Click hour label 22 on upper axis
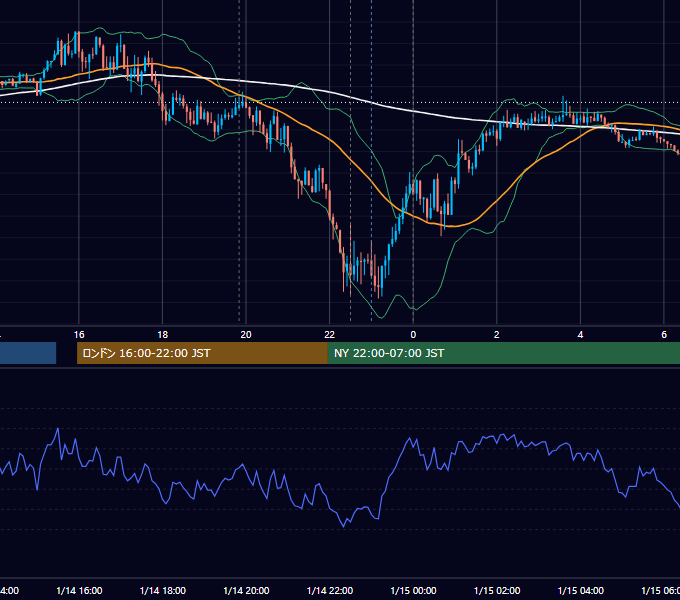Screen dimensions: 680x600 pyautogui.click(x=330, y=334)
